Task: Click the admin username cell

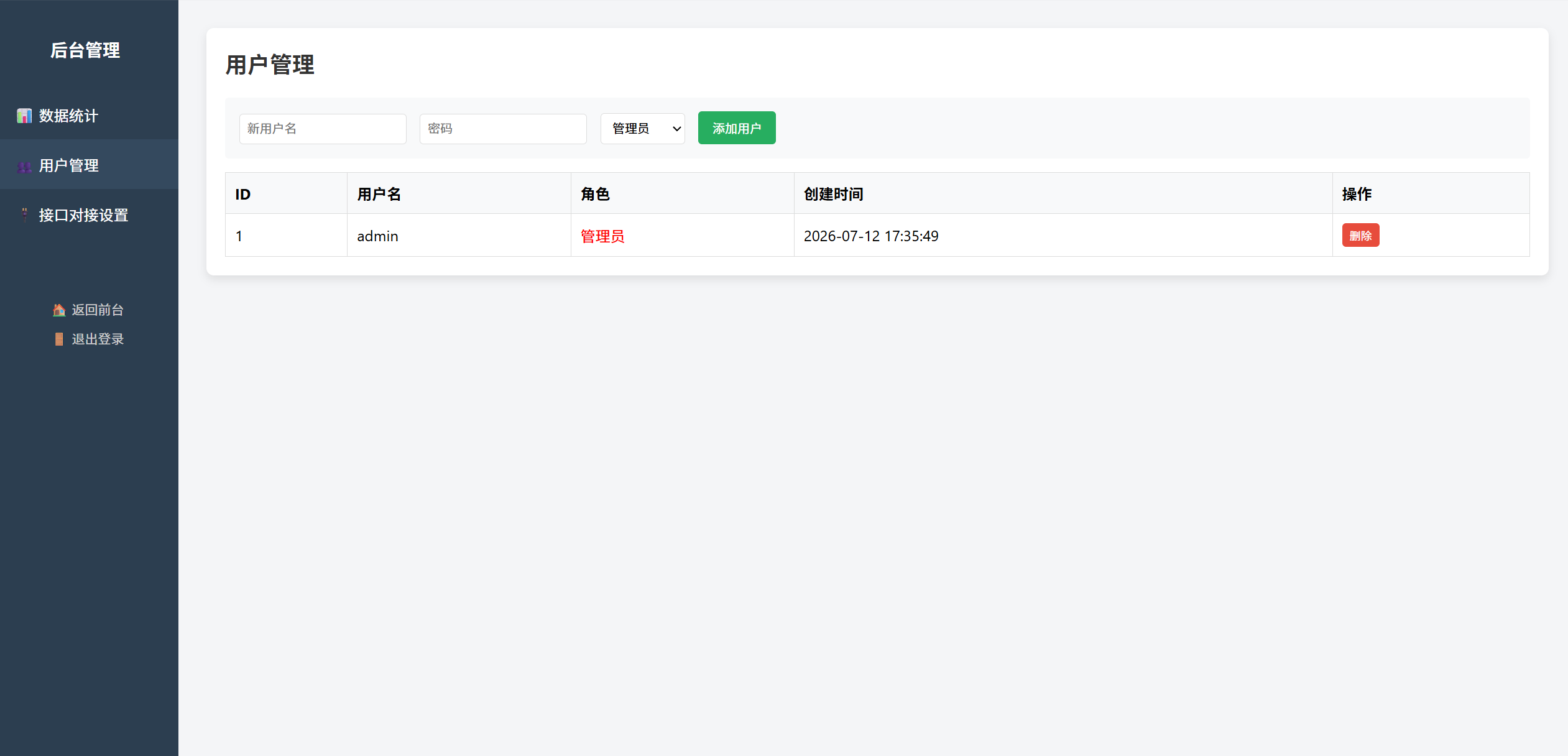Action: [459, 236]
